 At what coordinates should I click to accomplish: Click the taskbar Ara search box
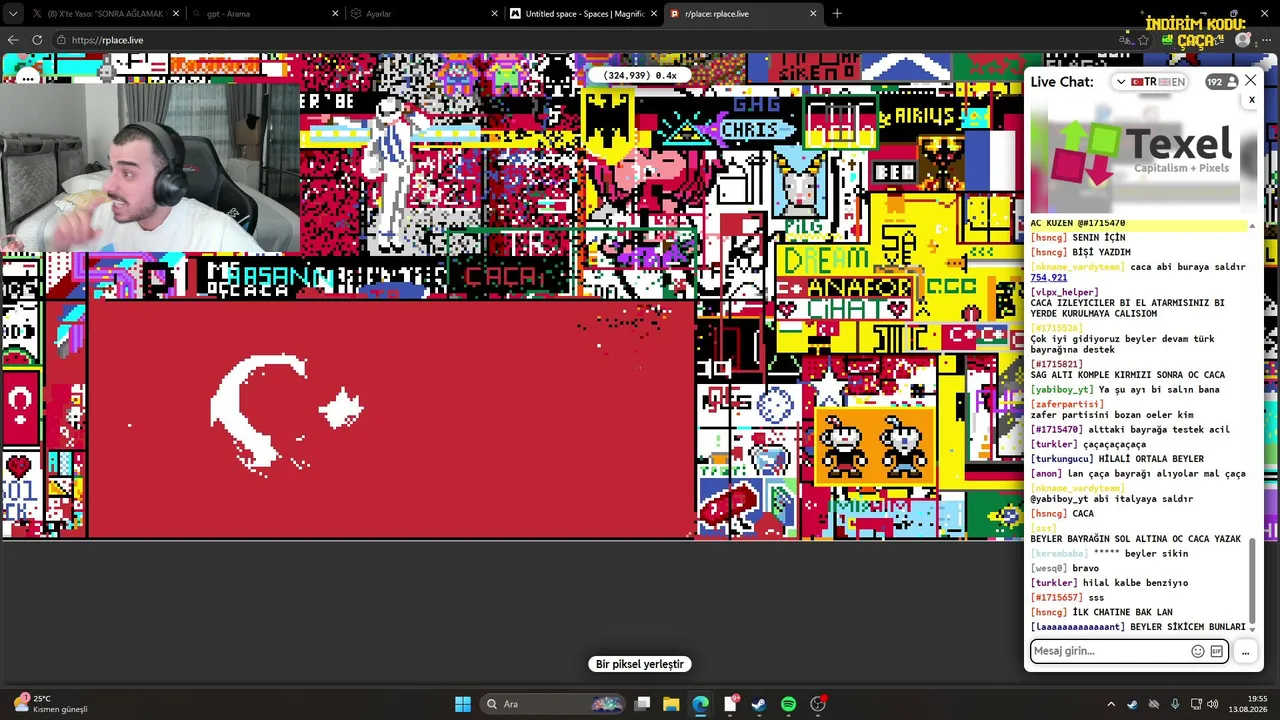[x=552, y=704]
